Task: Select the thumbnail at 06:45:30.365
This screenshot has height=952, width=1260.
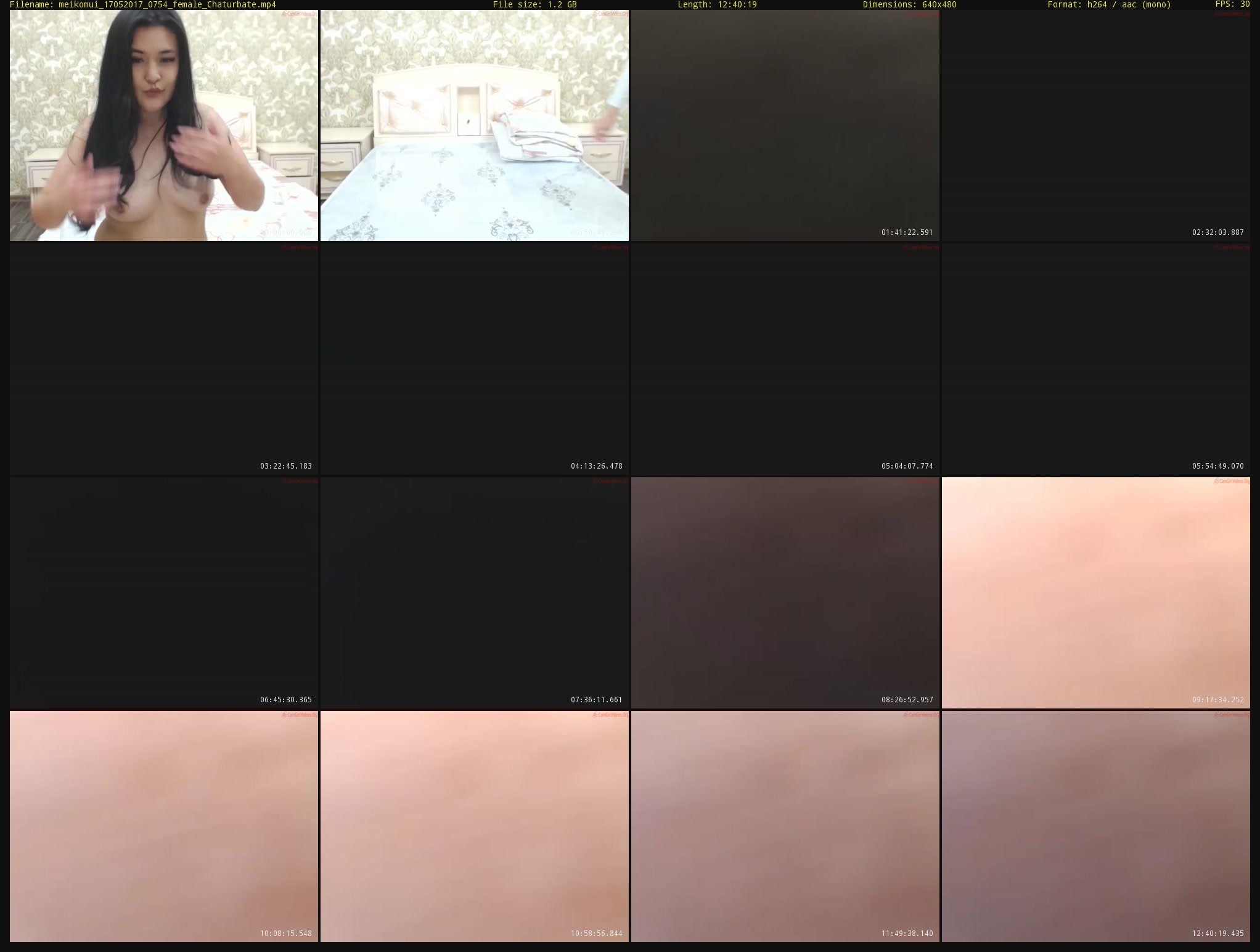Action: (163, 593)
